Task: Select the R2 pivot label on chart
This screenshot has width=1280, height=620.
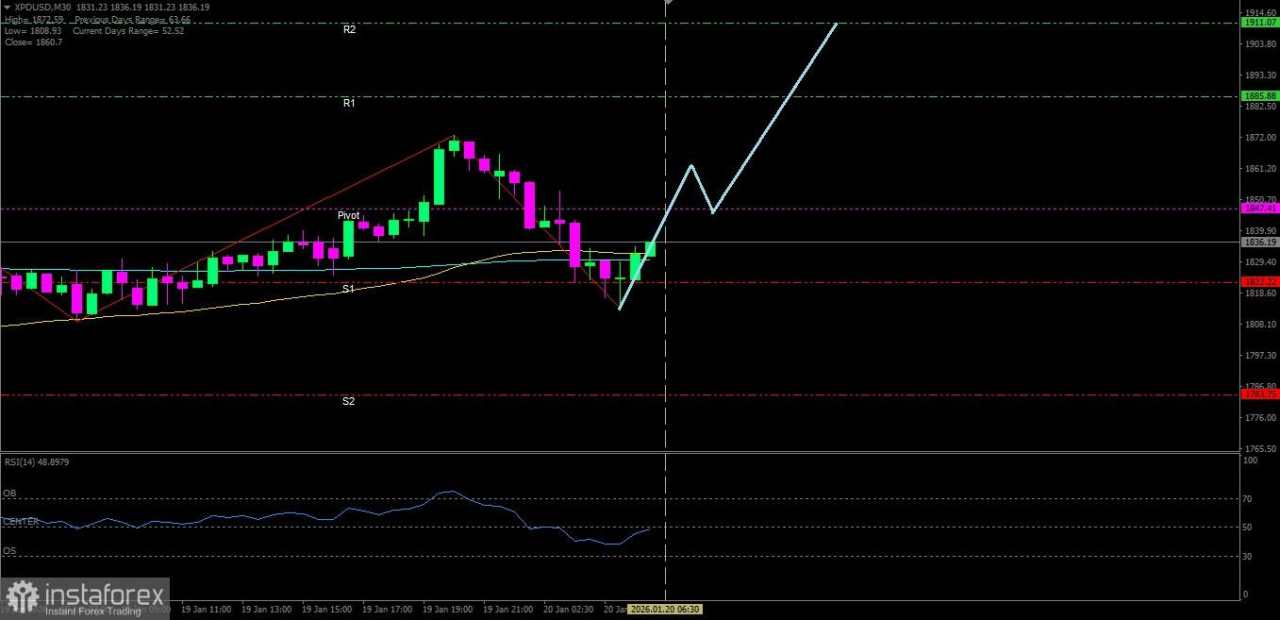Action: pyautogui.click(x=349, y=29)
